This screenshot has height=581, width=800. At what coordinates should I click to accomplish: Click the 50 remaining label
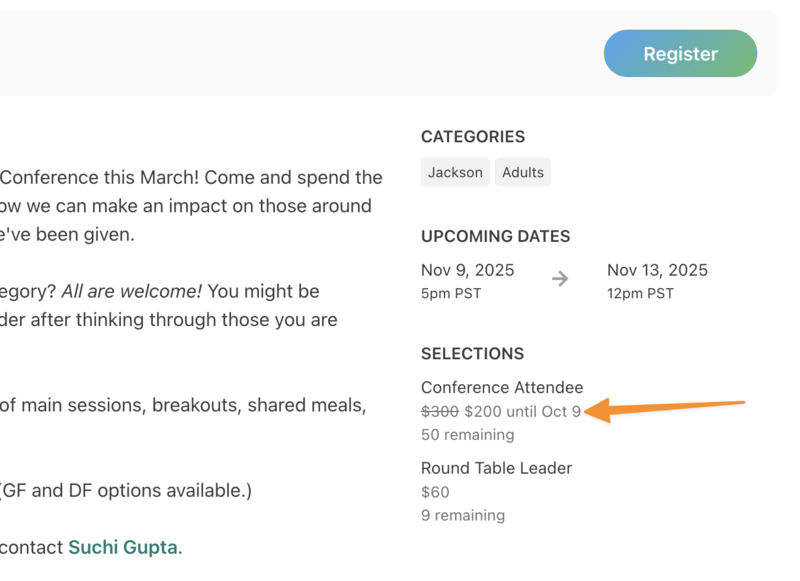click(x=468, y=435)
